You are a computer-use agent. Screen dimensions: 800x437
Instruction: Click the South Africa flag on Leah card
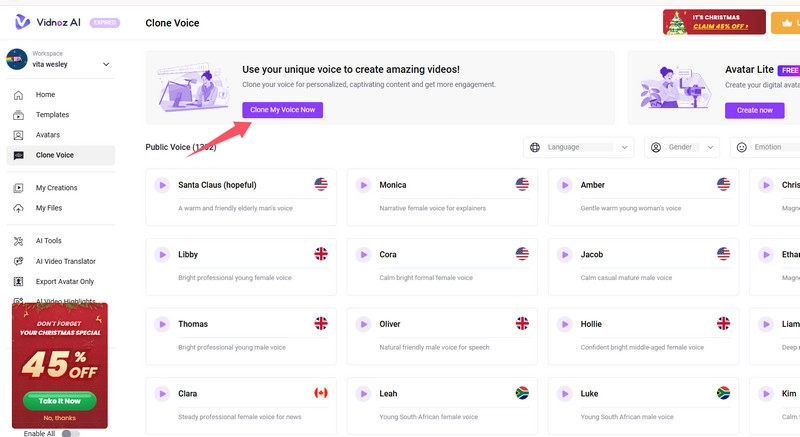[522, 393]
